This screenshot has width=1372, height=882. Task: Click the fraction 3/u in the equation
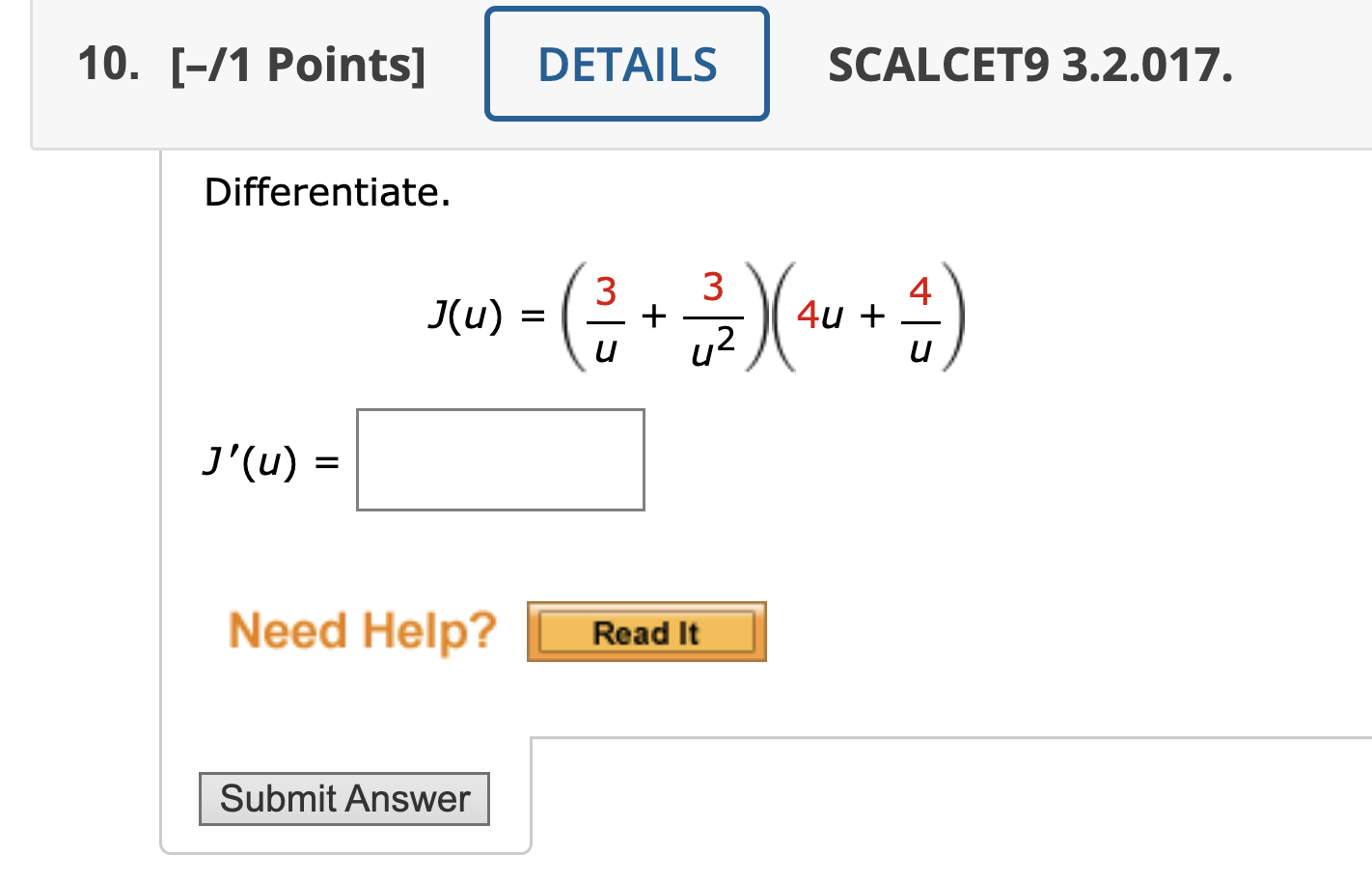click(x=606, y=317)
